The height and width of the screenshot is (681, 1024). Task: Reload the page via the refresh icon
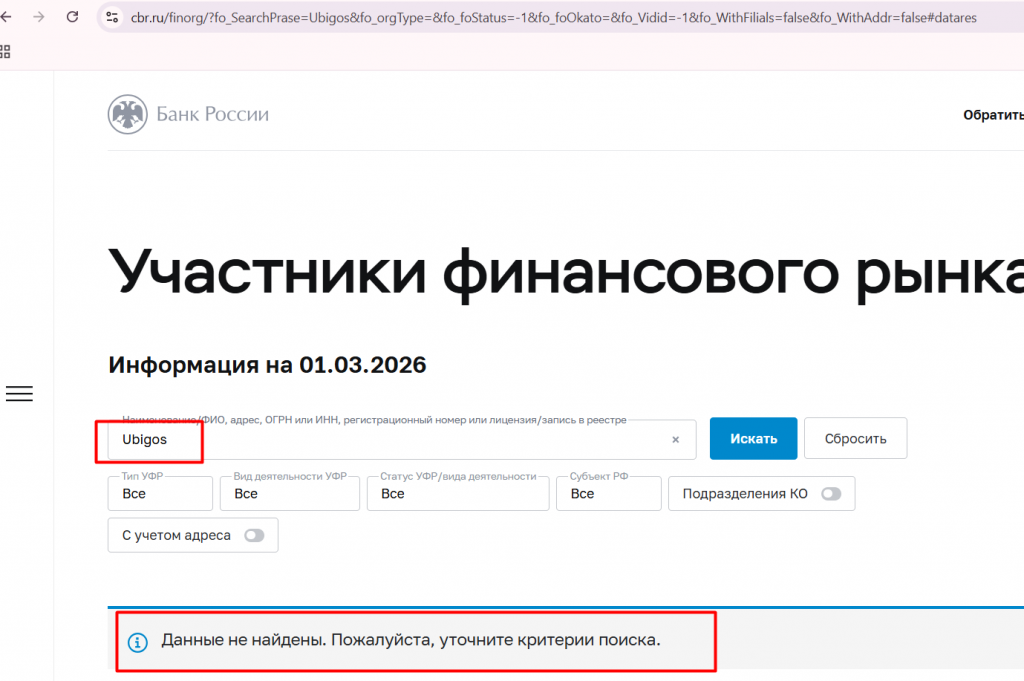(71, 17)
